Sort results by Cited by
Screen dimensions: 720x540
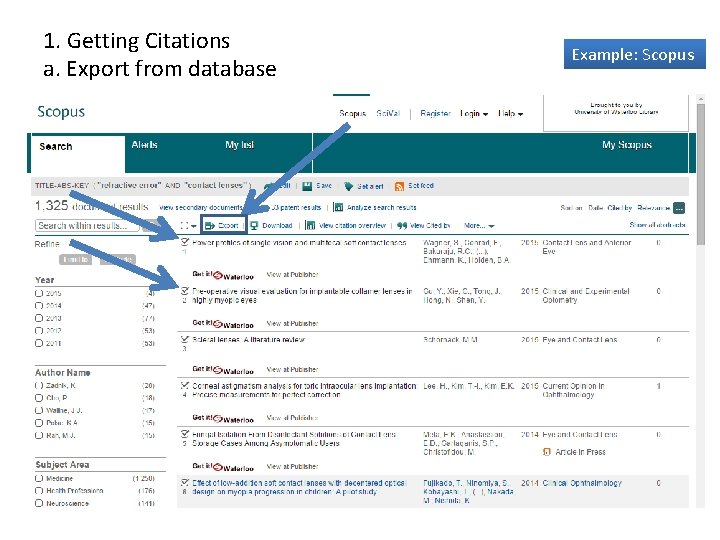[x=619, y=208]
